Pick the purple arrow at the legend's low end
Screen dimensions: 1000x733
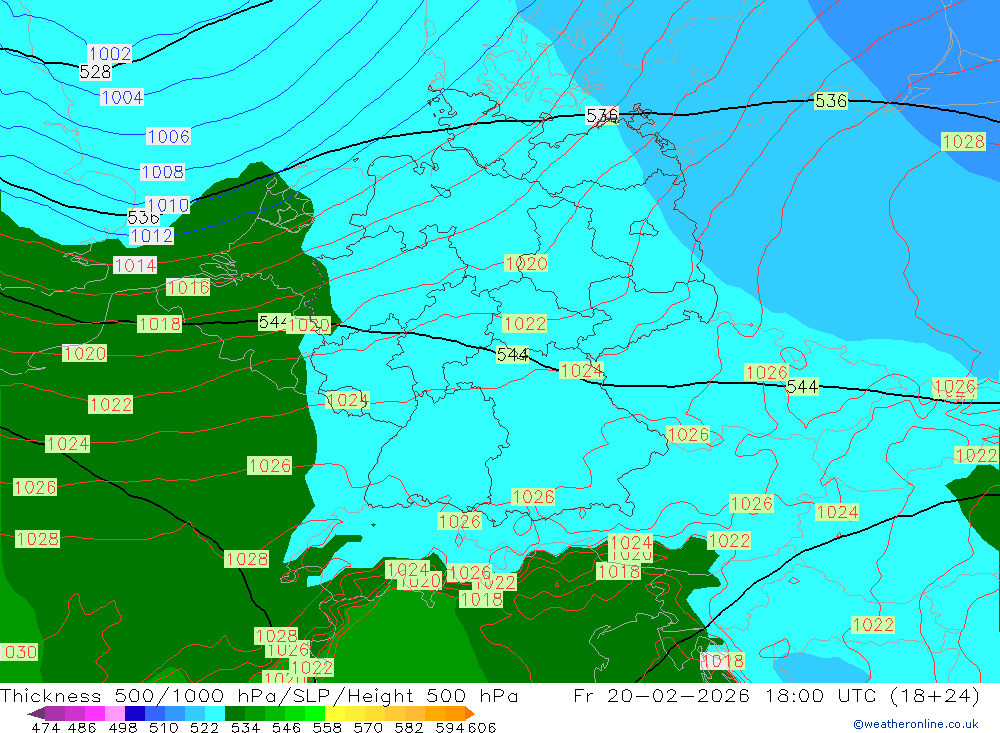click(x=36, y=713)
